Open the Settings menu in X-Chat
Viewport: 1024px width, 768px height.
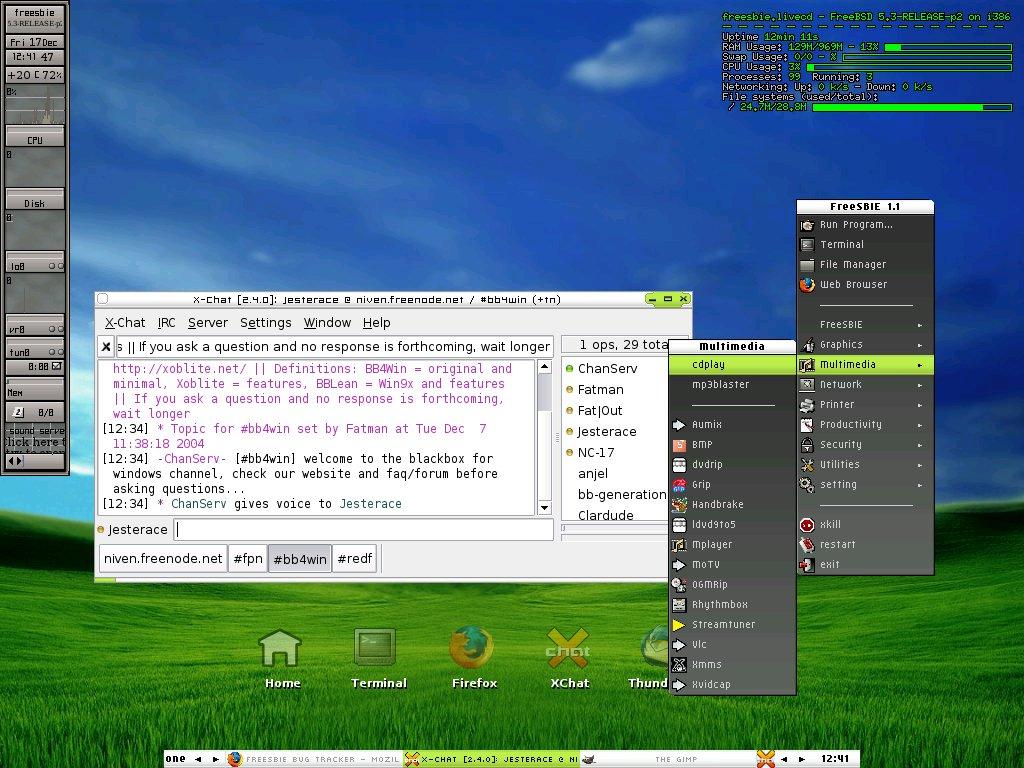tap(265, 323)
